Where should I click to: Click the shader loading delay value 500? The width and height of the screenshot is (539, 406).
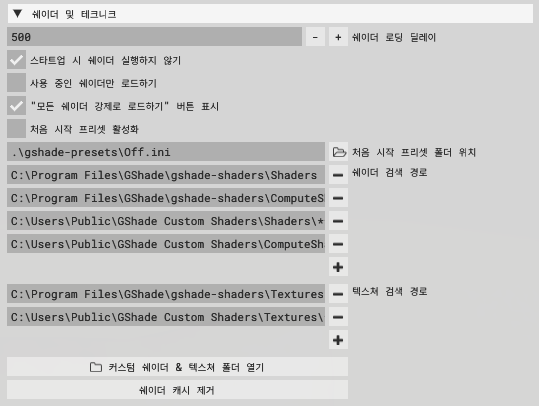pyautogui.click(x=154, y=37)
